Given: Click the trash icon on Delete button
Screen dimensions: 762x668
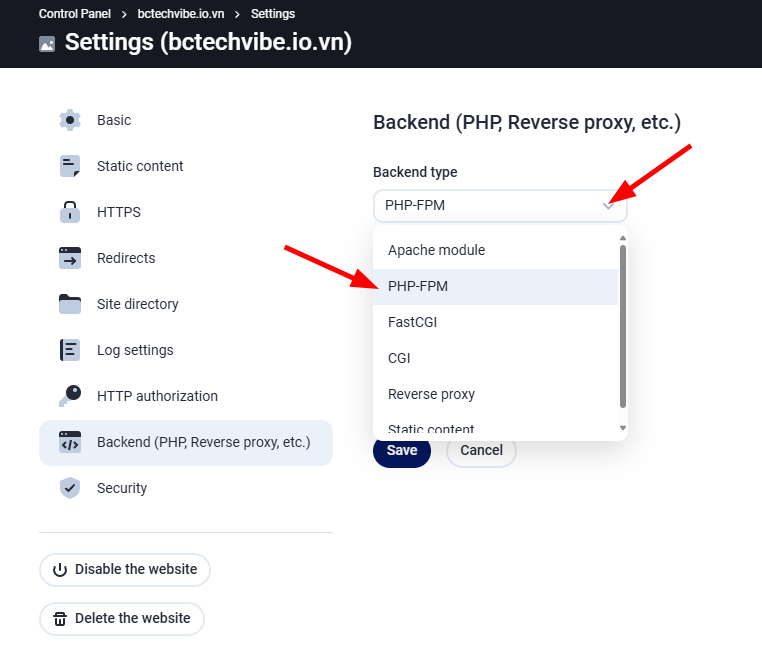Looking at the screenshot, I should (60, 619).
